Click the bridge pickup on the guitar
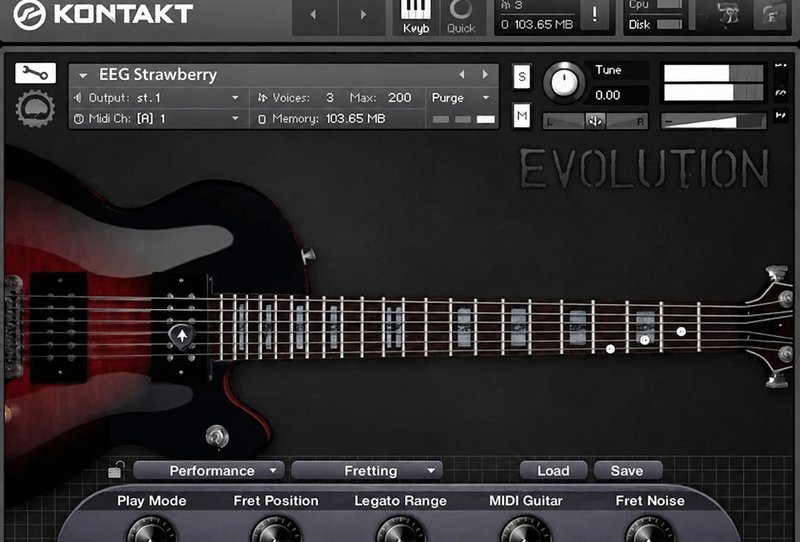 (x=59, y=328)
